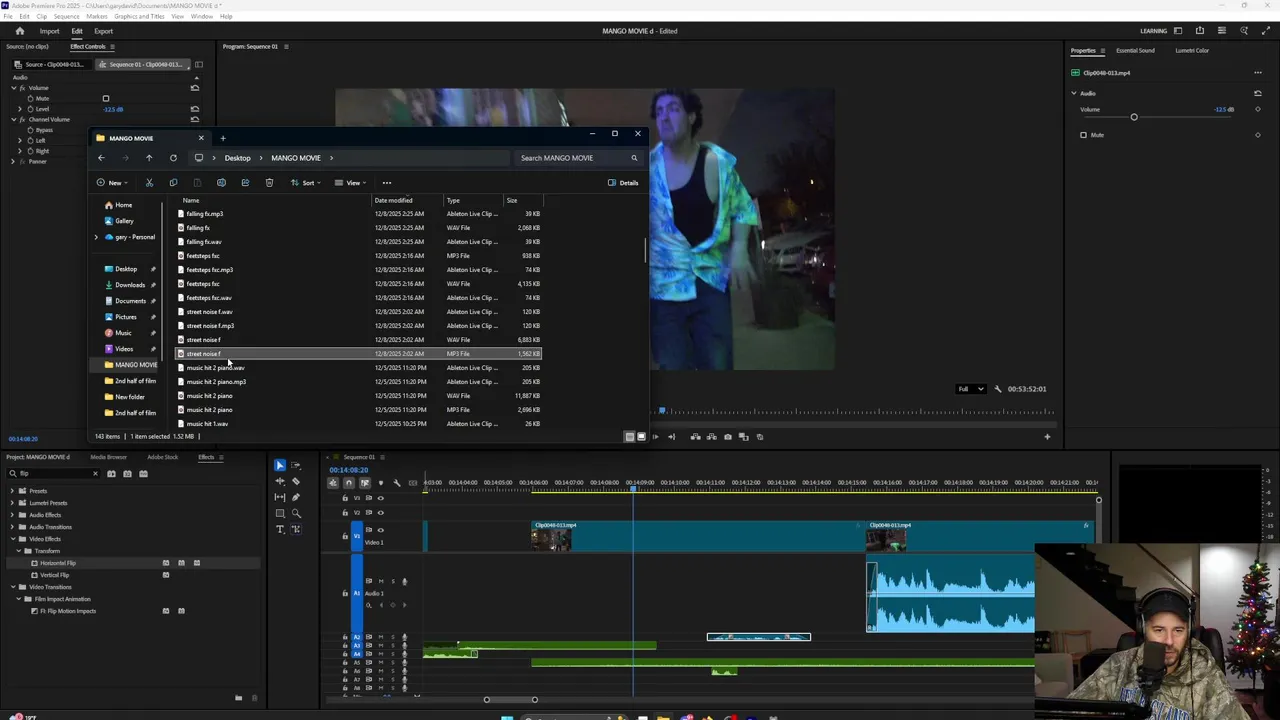The width and height of the screenshot is (1280, 720).
Task: Open timeline display settings wrench
Action: [x=397, y=483]
